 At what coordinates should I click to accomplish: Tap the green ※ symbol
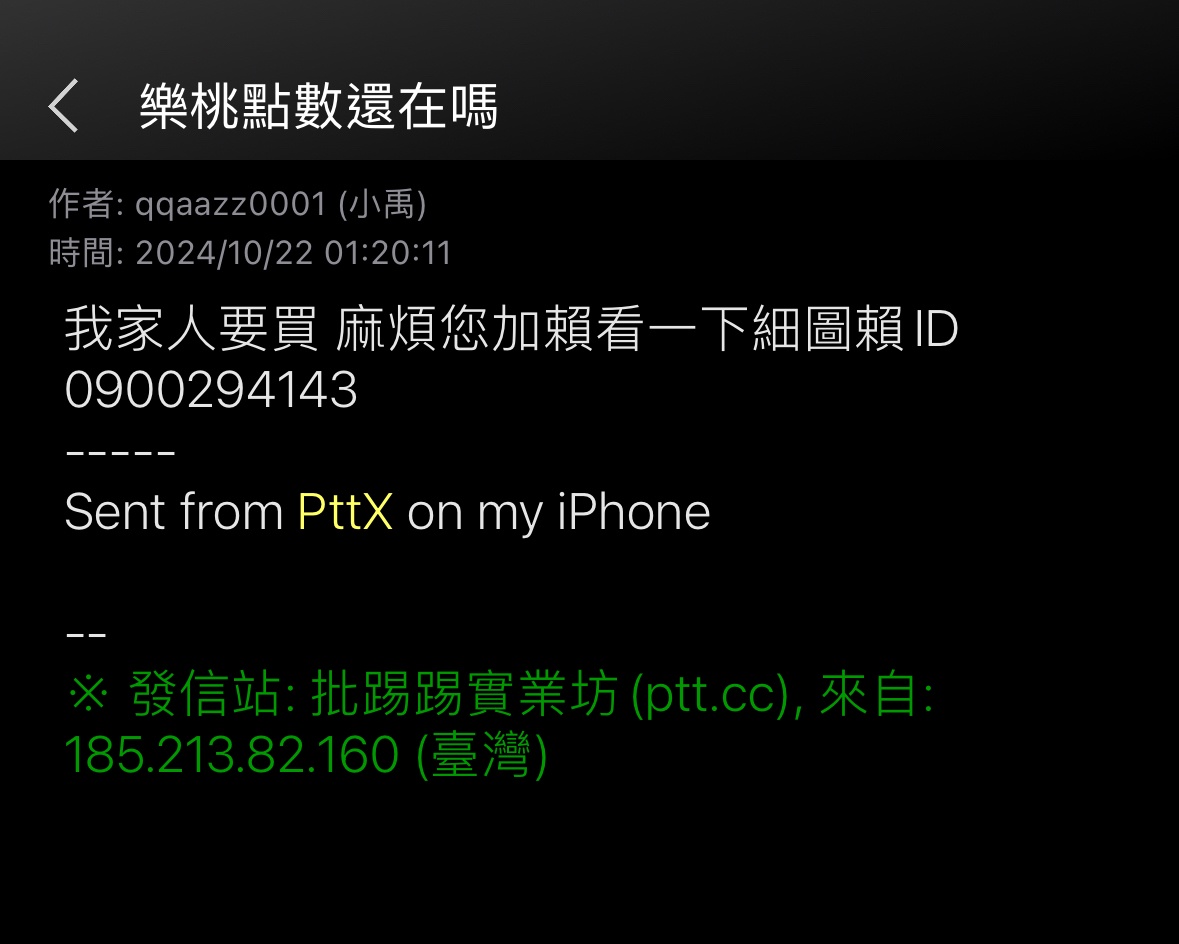pos(88,693)
